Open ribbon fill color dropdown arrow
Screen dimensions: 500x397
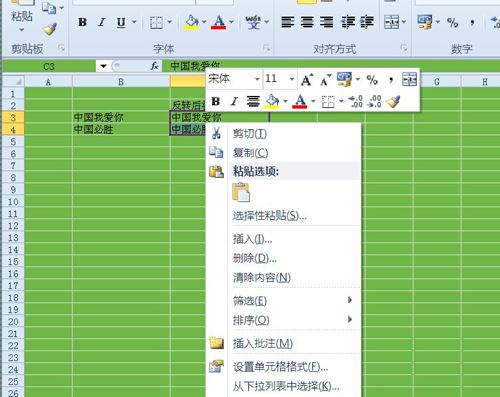click(204, 22)
